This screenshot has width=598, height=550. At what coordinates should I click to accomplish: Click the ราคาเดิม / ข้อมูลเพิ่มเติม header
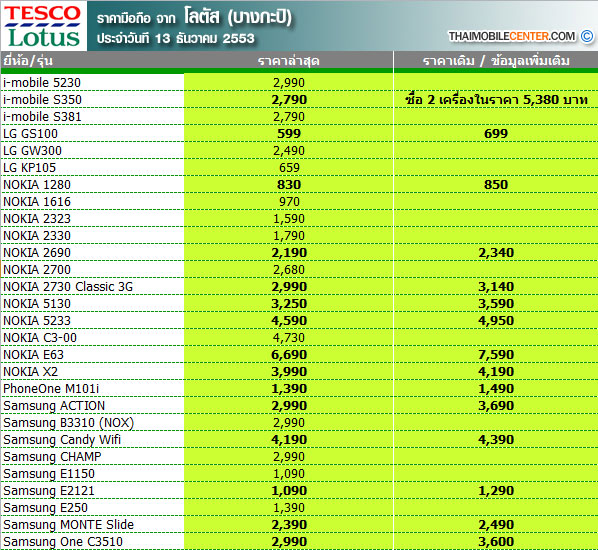[496, 61]
